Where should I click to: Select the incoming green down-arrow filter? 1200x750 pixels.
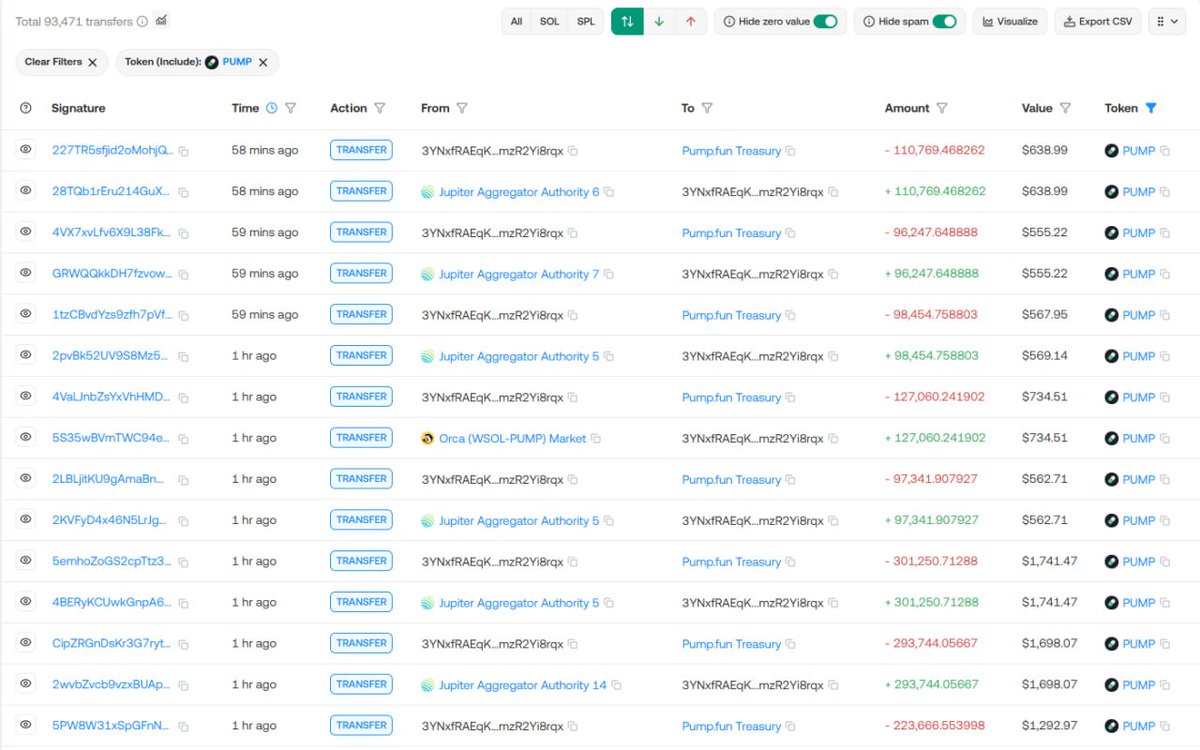click(x=659, y=21)
